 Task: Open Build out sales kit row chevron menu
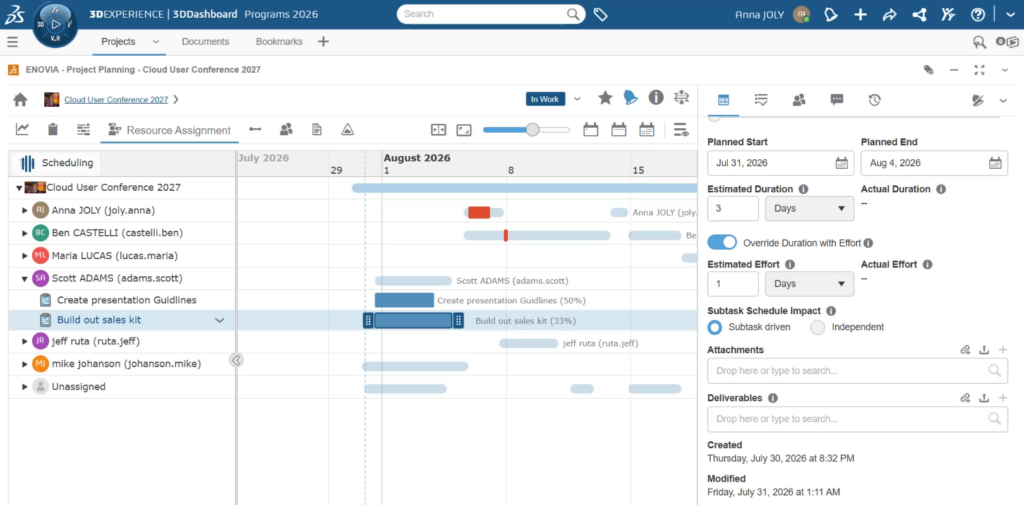click(x=219, y=320)
